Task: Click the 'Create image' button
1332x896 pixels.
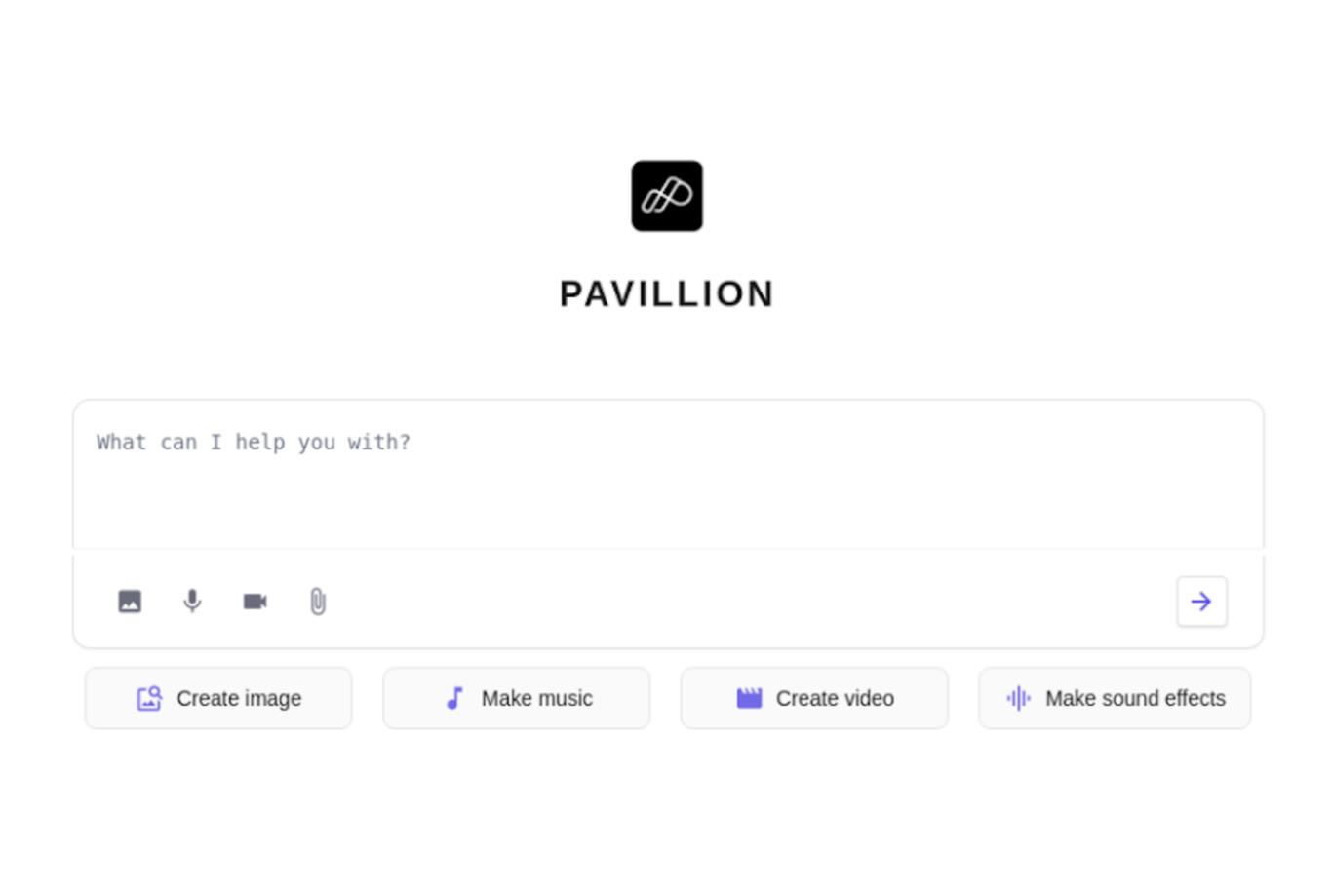Action: click(218, 698)
